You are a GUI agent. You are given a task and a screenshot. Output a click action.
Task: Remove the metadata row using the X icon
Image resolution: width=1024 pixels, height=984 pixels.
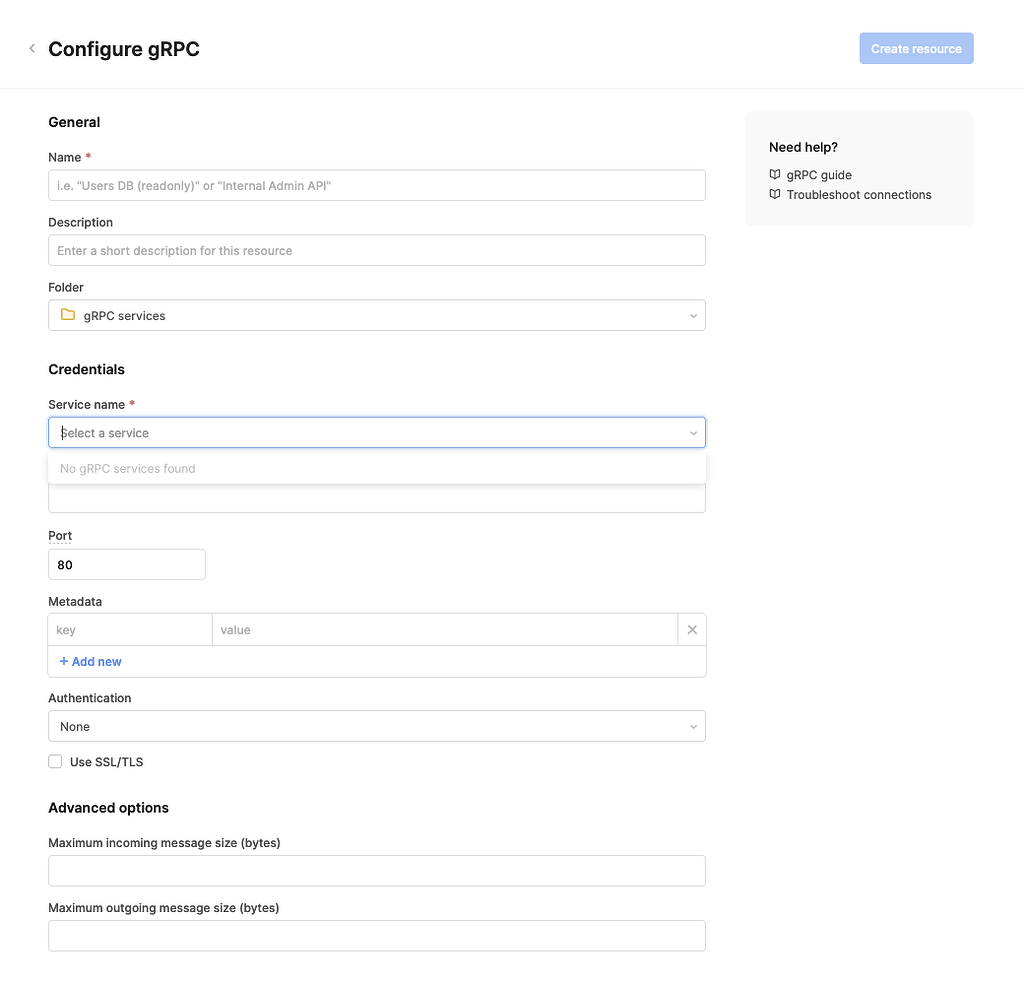692,629
